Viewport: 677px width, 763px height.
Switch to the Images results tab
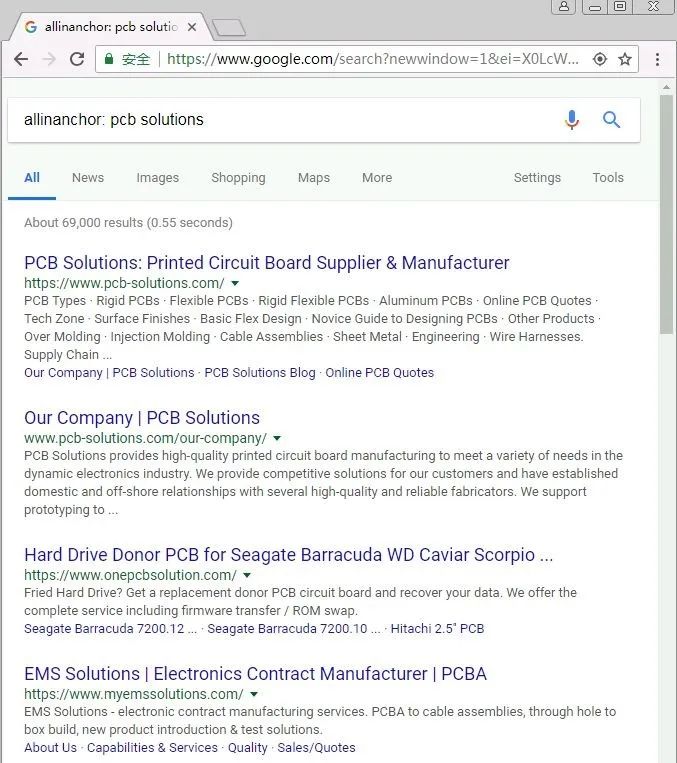click(x=157, y=178)
